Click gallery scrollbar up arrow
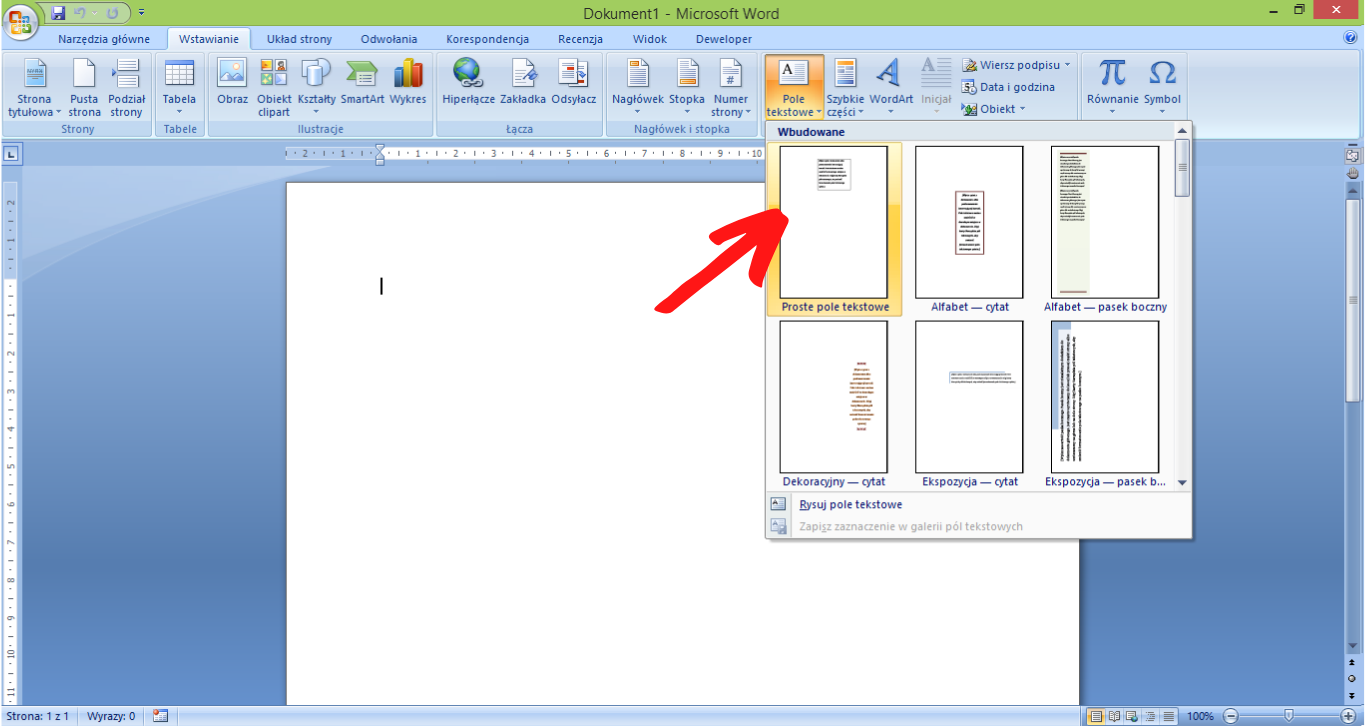The height and width of the screenshot is (726, 1366). coord(1183,131)
